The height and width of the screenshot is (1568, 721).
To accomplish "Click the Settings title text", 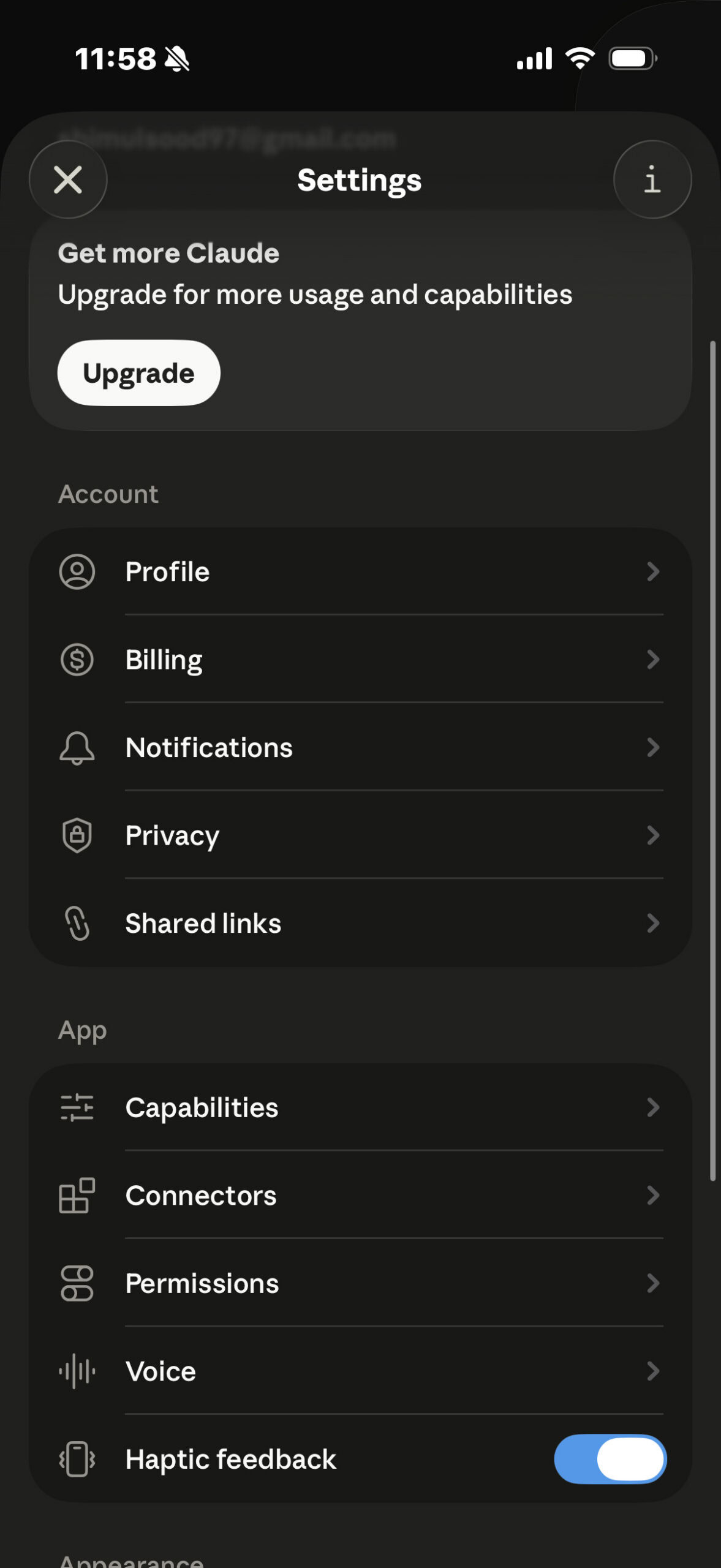I will coord(360,181).
